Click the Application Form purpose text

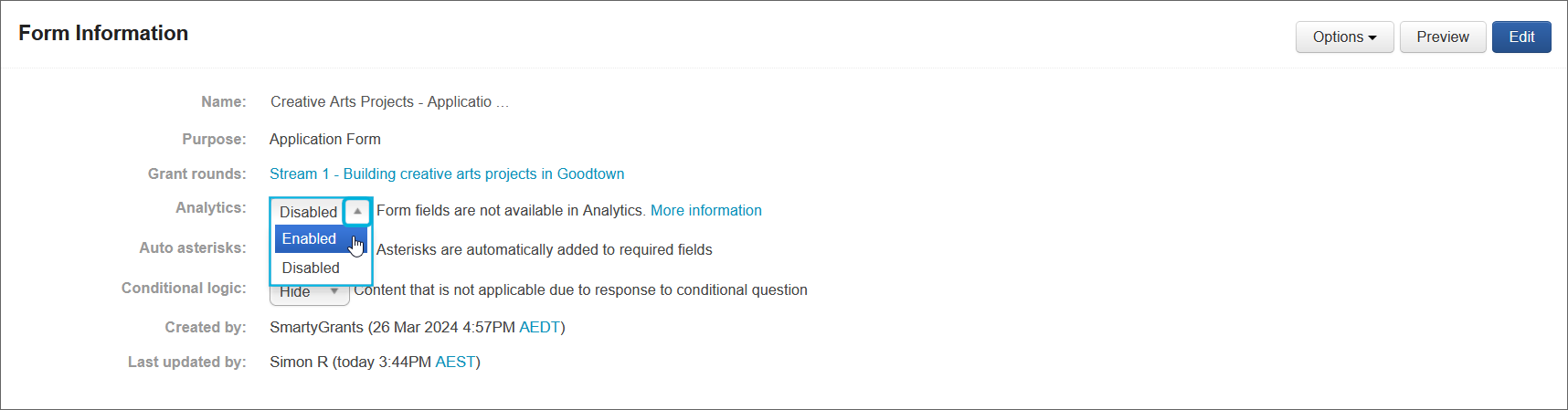pyautogui.click(x=325, y=139)
